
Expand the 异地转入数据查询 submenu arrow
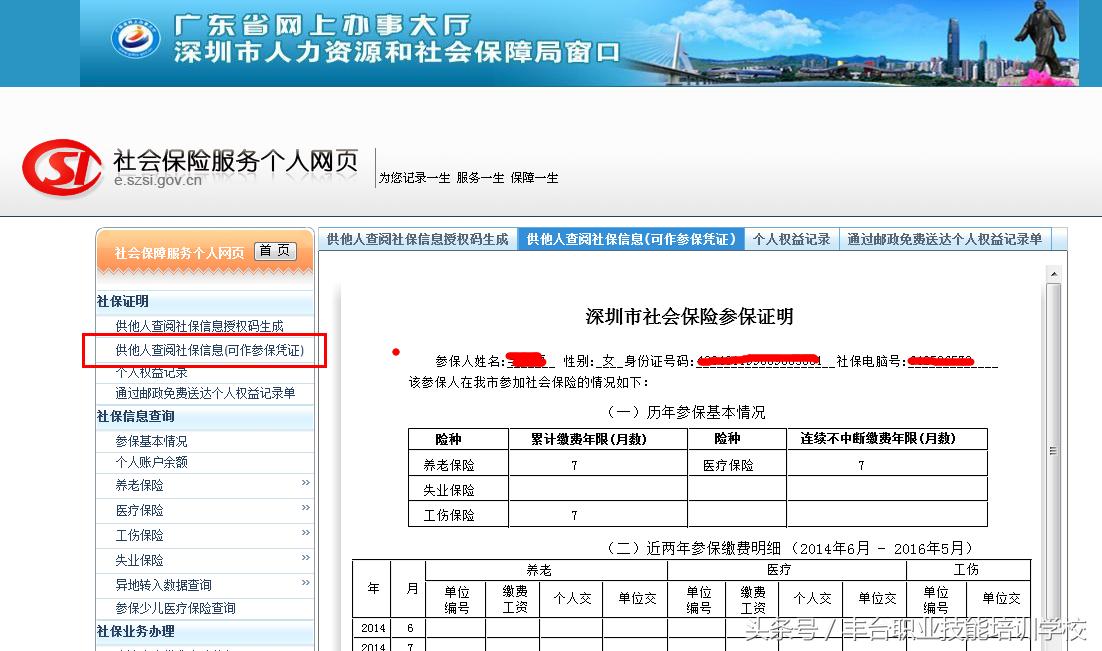point(307,584)
